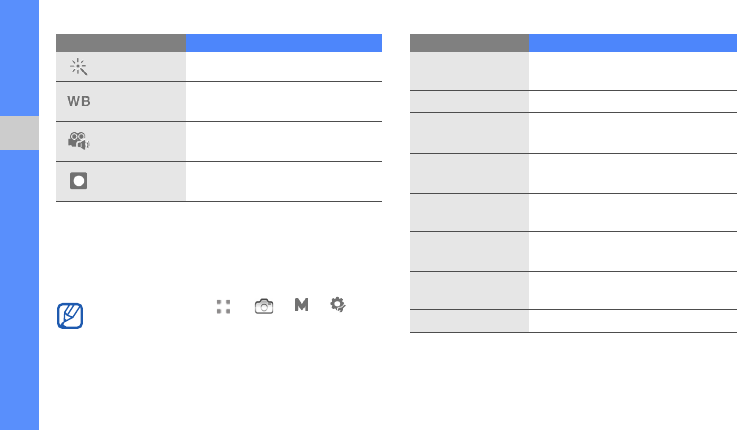Open the gear settings icon
737x430 pixels.
338,305
